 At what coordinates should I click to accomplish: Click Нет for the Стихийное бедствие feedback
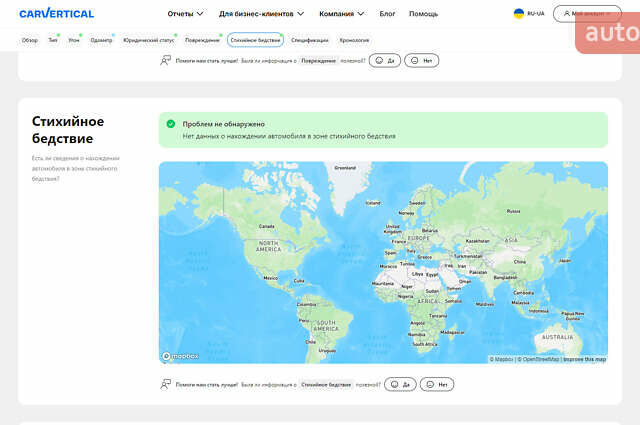437,384
